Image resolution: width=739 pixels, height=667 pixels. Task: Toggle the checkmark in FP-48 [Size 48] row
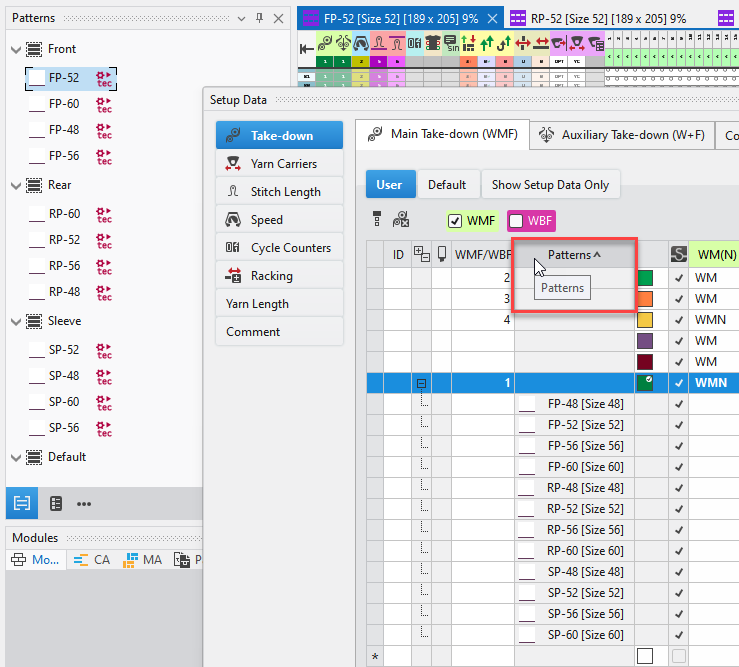point(679,404)
